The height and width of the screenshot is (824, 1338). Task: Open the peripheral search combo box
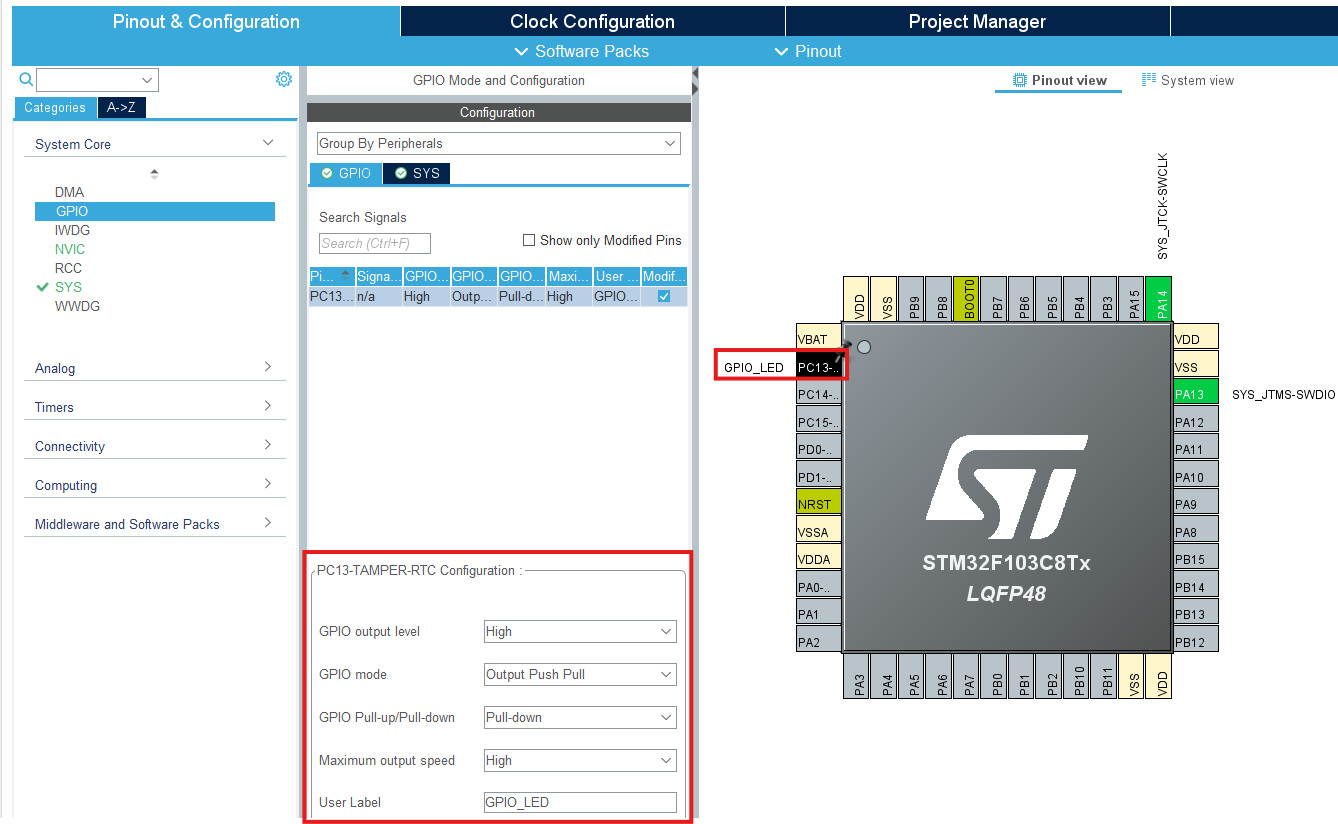tap(97, 80)
